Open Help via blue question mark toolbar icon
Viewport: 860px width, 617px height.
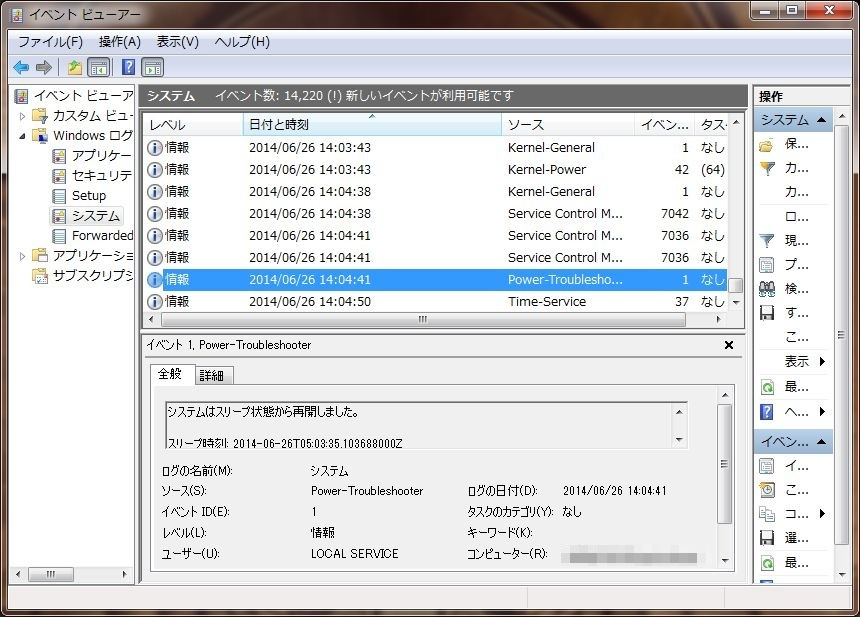128,67
